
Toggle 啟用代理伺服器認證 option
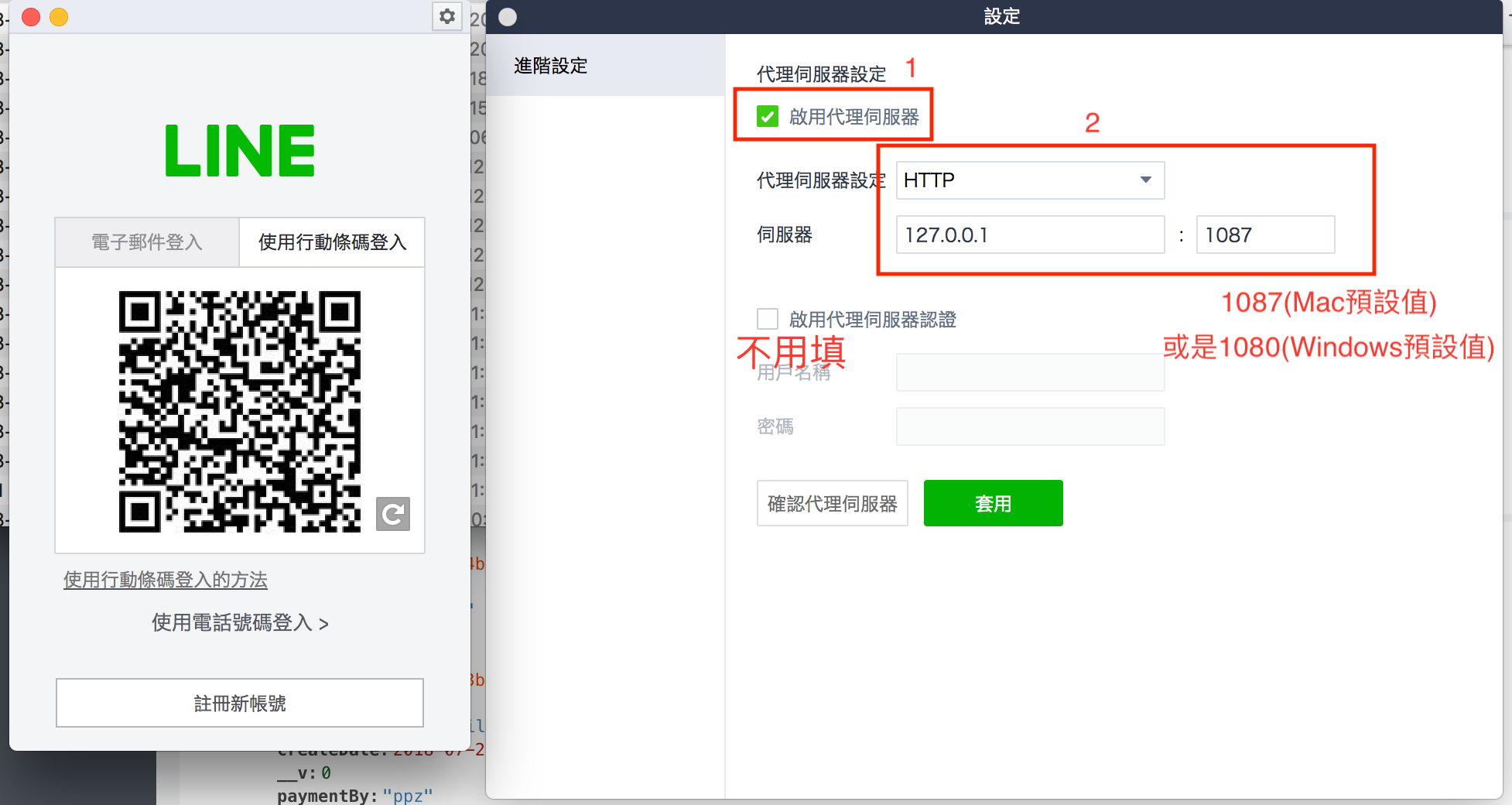point(767,319)
